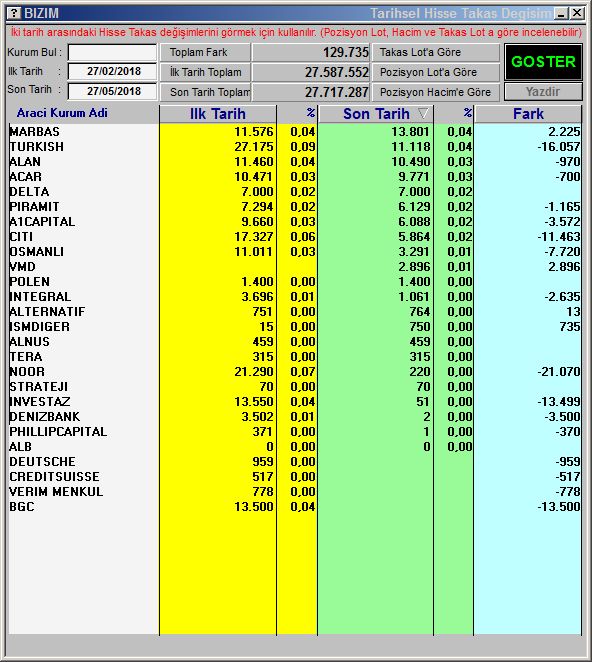Viewport: 592px width, 662px height.
Task: Click the Toplam Fark label button
Action: tap(205, 52)
